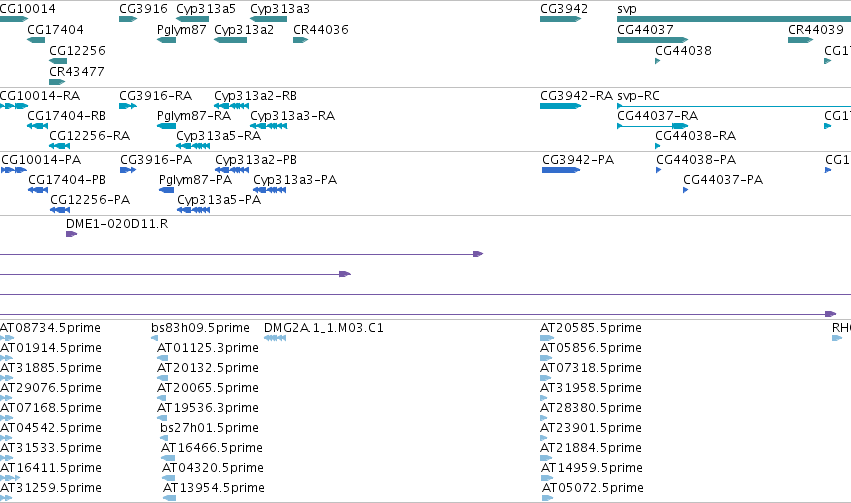
Task: Select the AT23901.5prime EST label
Action: (x=590, y=429)
